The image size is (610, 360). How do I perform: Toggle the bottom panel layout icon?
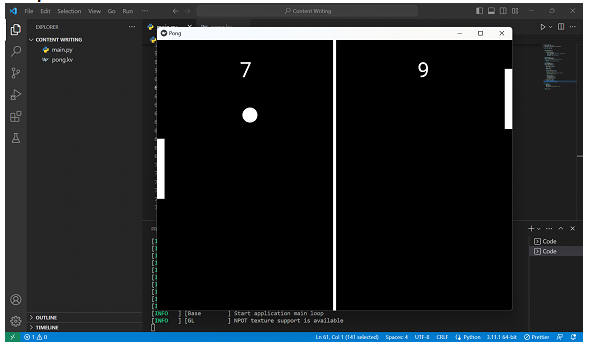[x=491, y=11]
